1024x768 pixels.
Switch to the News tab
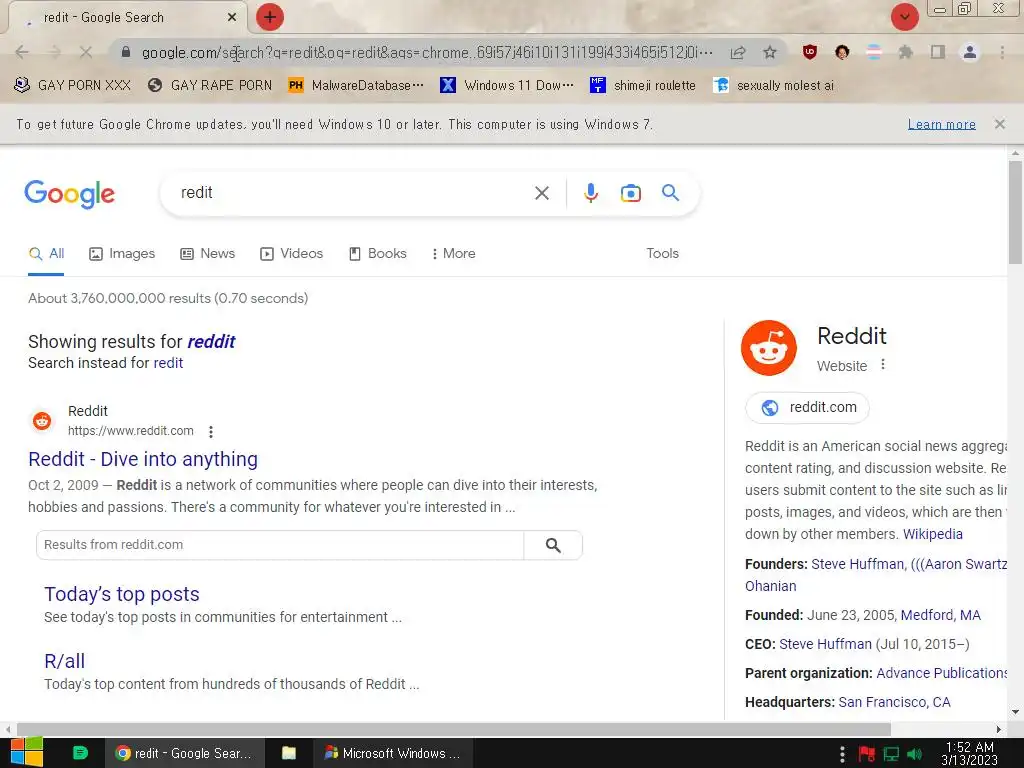pos(208,253)
